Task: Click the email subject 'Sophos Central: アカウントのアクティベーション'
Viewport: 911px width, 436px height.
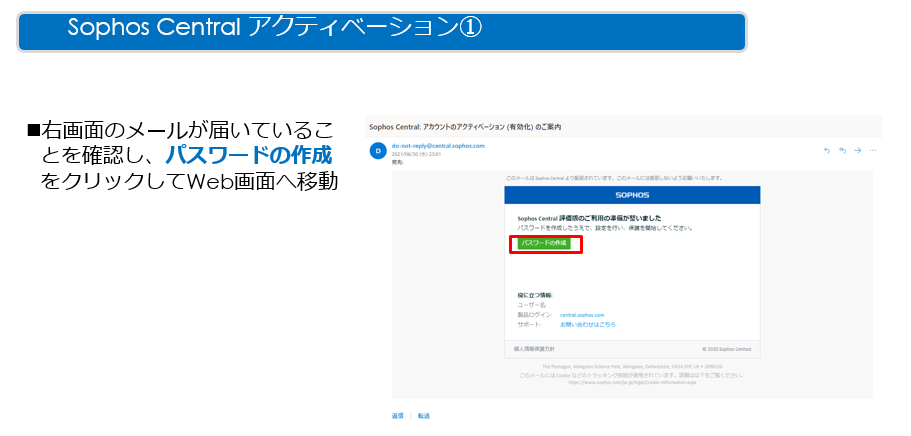Action: [x=465, y=127]
